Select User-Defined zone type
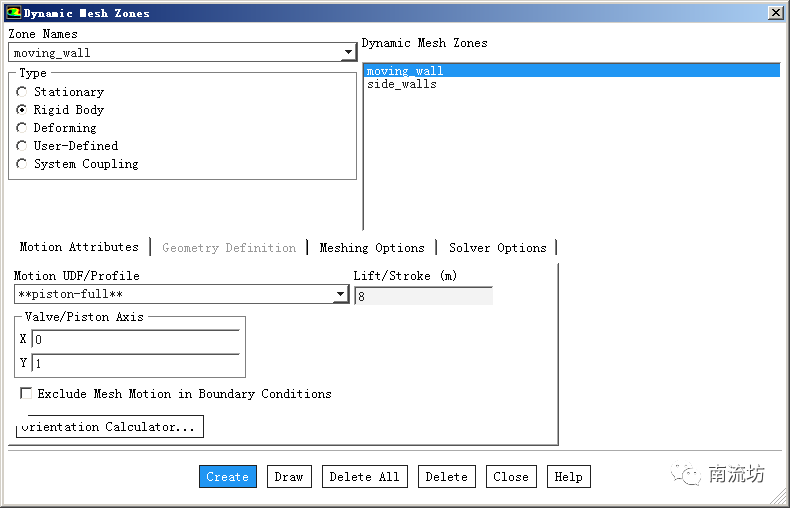The image size is (790, 508). 21,146
